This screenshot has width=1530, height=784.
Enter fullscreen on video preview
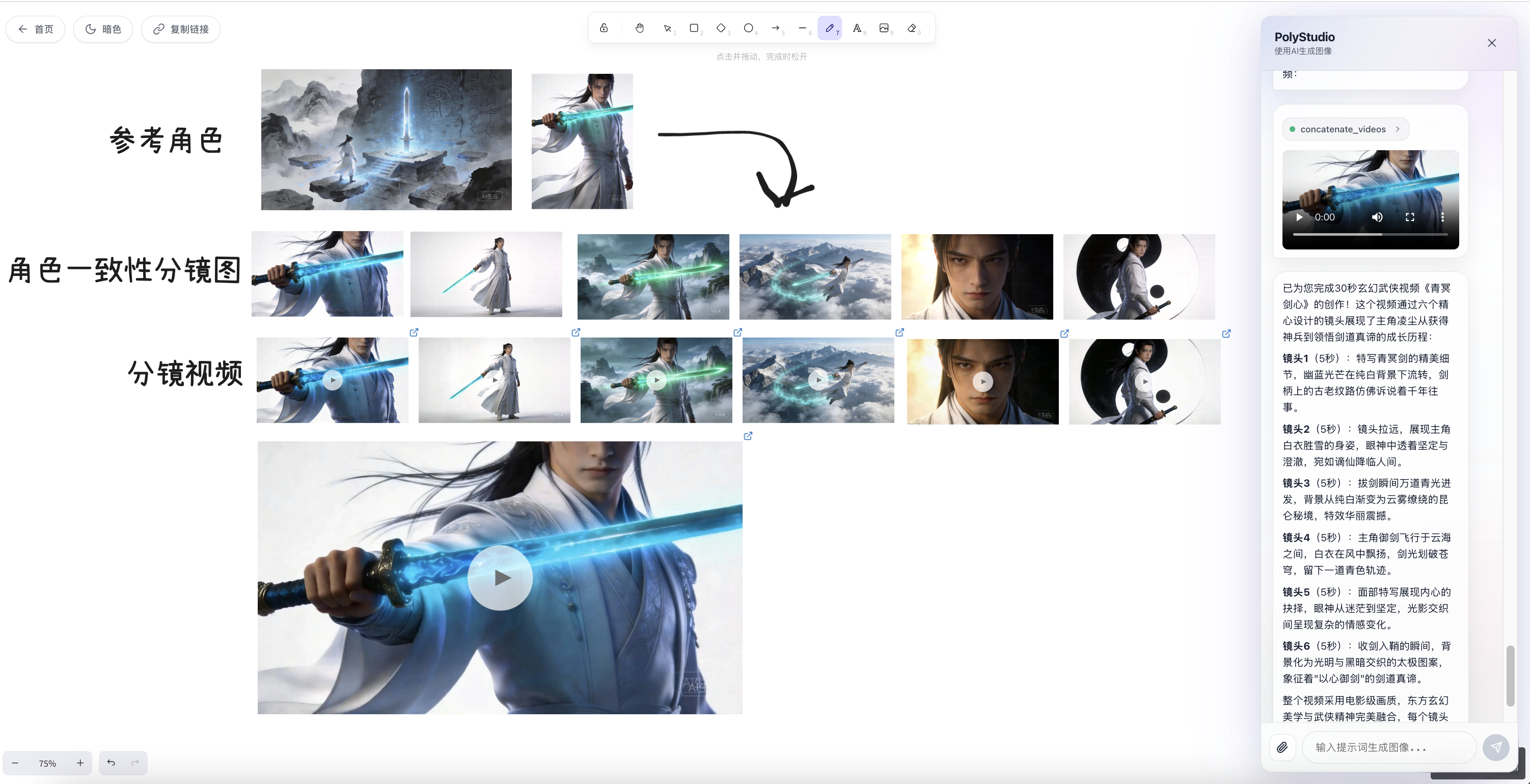1409,217
